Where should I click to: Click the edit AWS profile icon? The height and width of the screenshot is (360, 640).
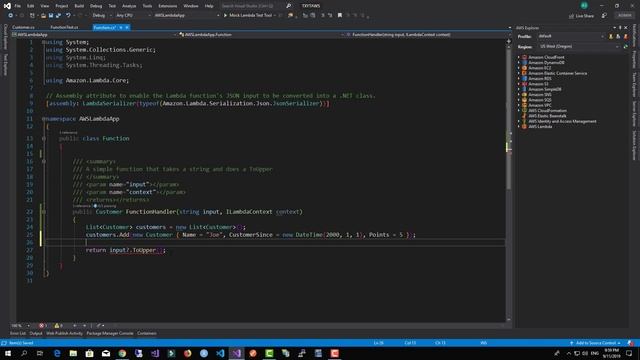618,36
